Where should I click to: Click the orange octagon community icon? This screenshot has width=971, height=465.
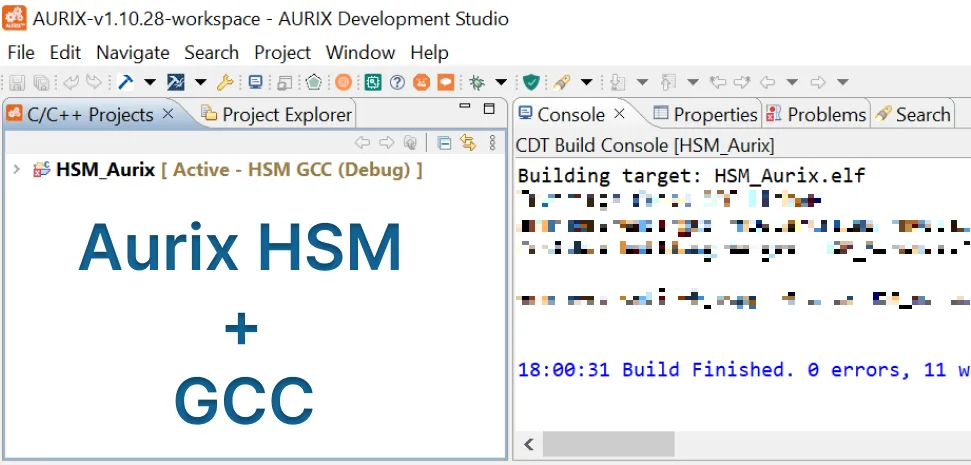(x=421, y=82)
